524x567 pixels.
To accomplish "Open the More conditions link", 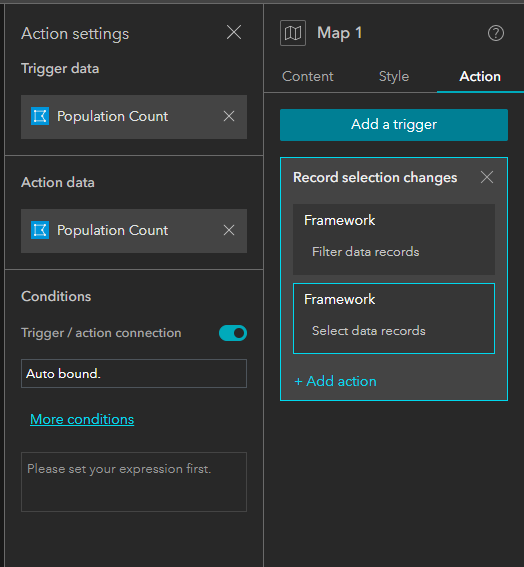I will pos(82,419).
